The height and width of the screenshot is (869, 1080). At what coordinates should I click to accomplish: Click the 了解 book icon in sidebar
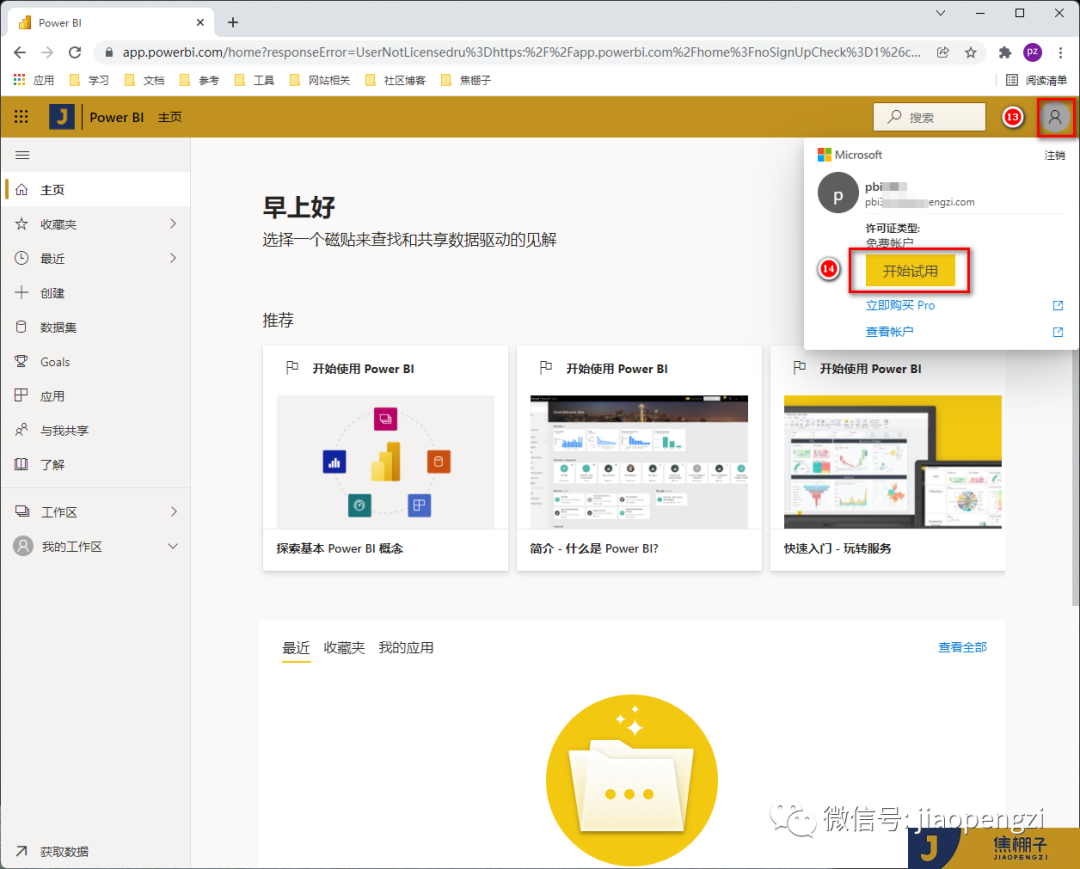point(21,464)
